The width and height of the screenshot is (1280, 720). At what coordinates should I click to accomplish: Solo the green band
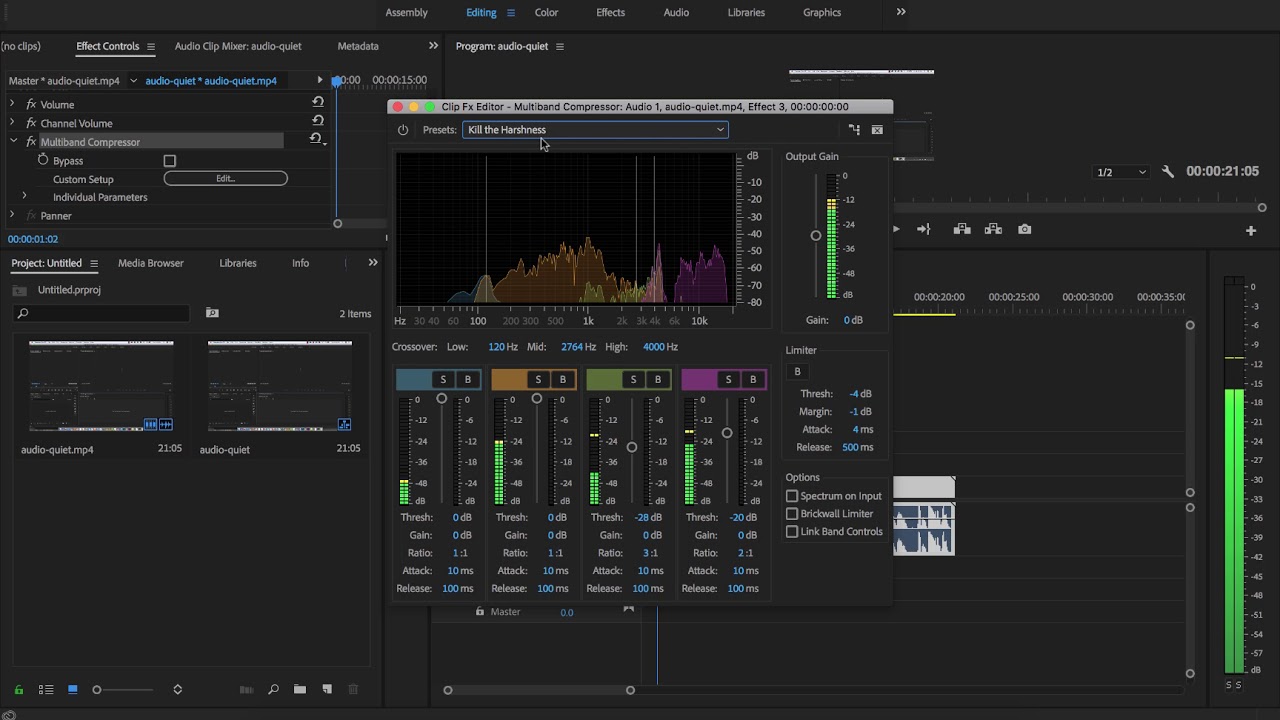633,379
